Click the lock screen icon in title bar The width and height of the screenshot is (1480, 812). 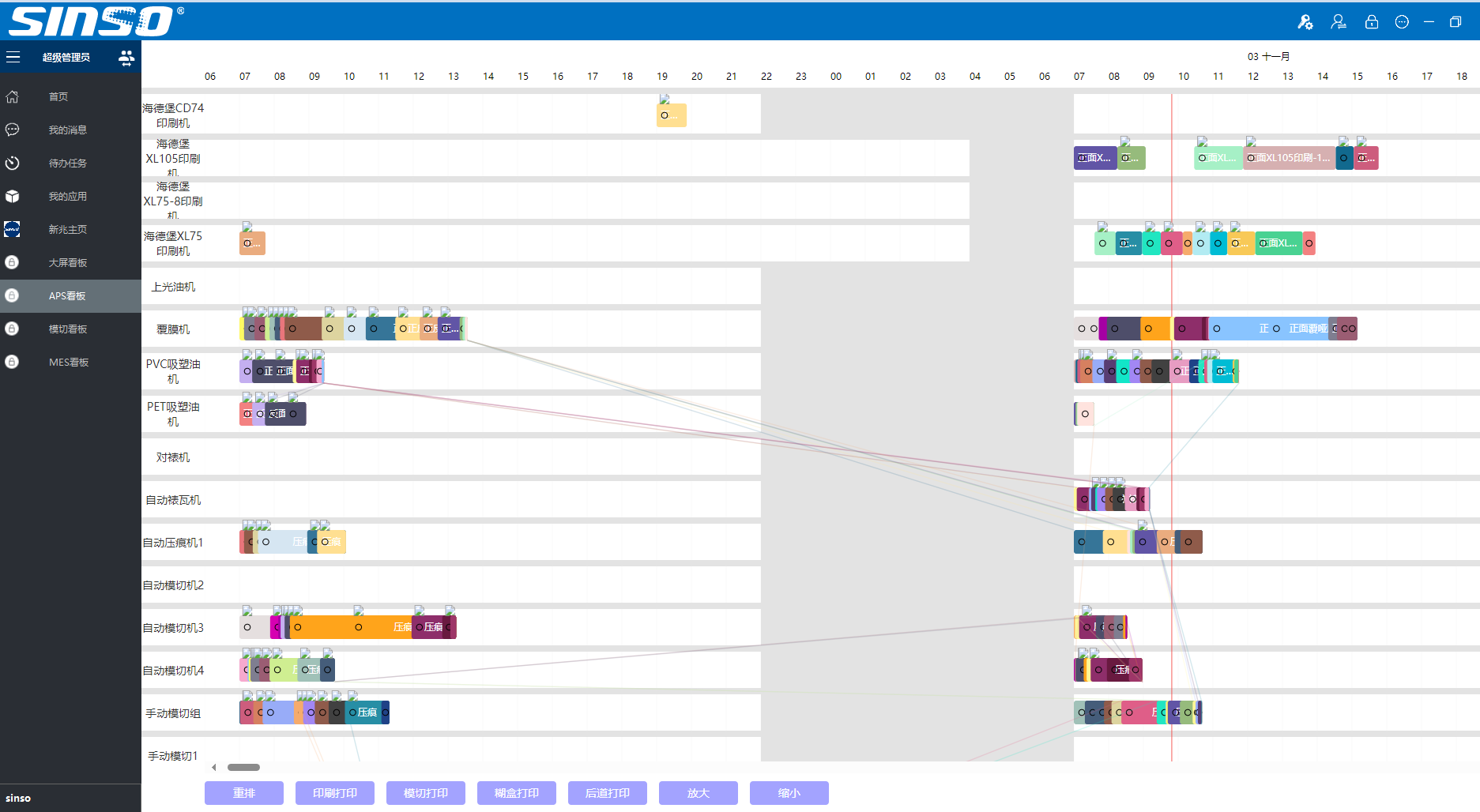point(1372,22)
